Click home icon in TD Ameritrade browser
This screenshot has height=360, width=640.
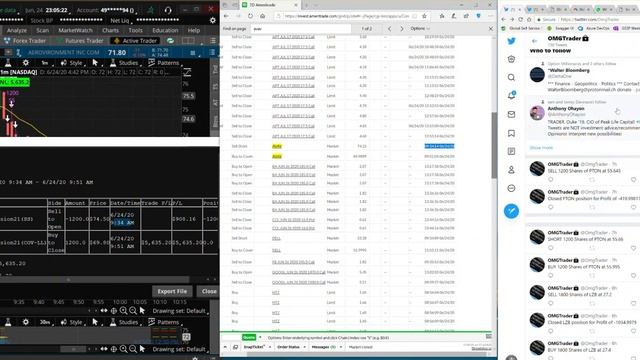(x=262, y=16)
